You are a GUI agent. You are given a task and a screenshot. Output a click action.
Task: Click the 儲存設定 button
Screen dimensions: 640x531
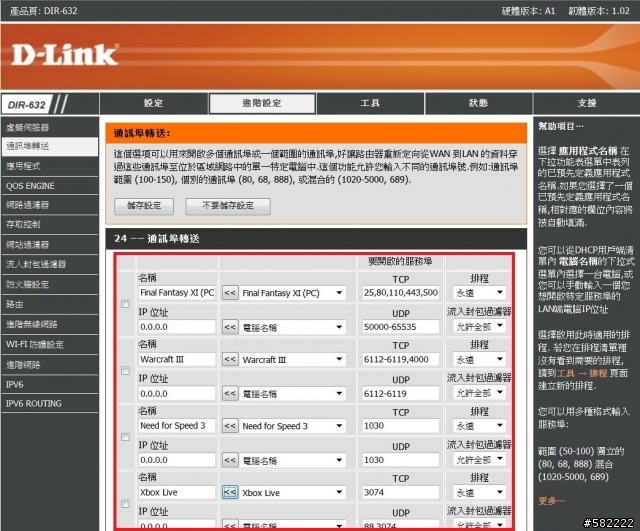pyautogui.click(x=144, y=206)
